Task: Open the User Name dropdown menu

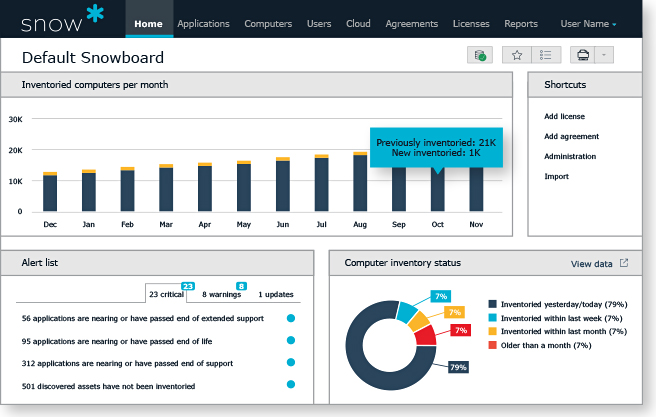Action: coord(588,23)
